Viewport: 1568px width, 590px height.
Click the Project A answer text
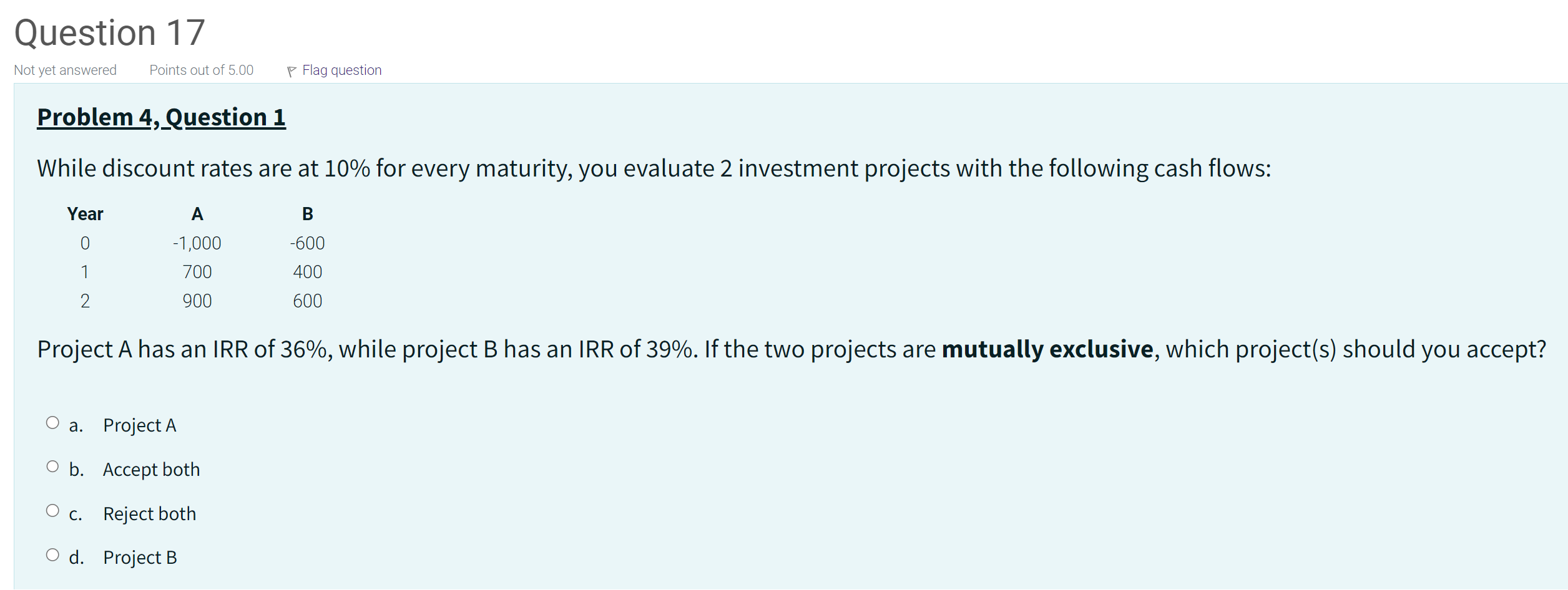click(x=140, y=425)
